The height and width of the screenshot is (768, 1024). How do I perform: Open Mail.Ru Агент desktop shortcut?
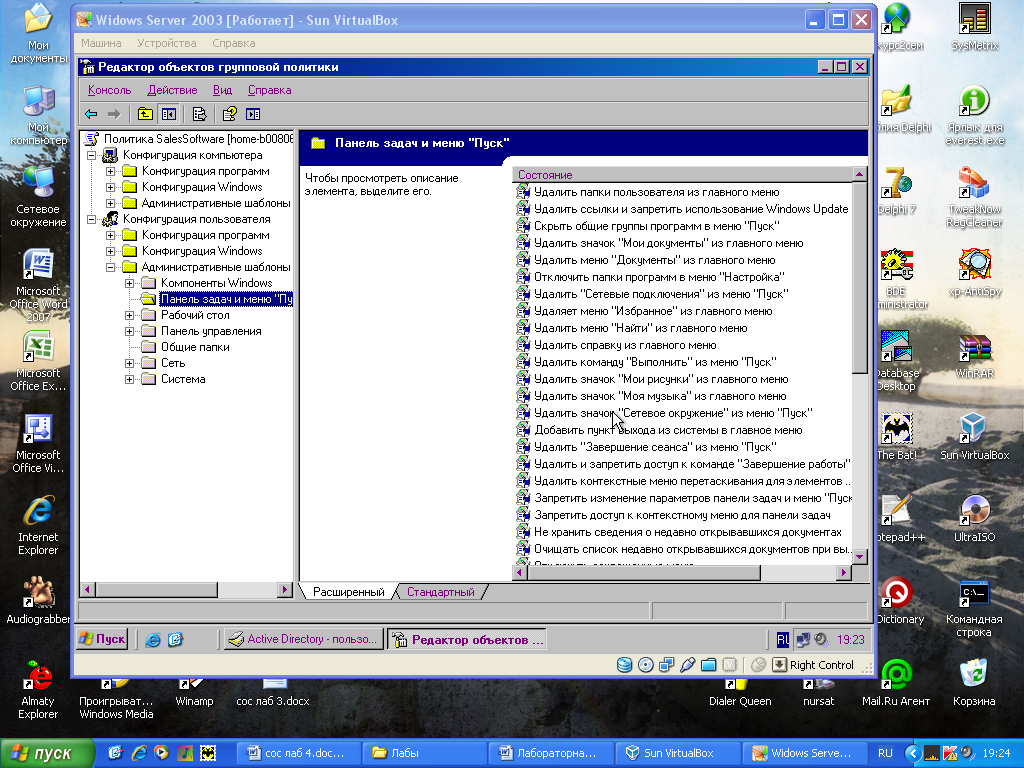coord(896,682)
